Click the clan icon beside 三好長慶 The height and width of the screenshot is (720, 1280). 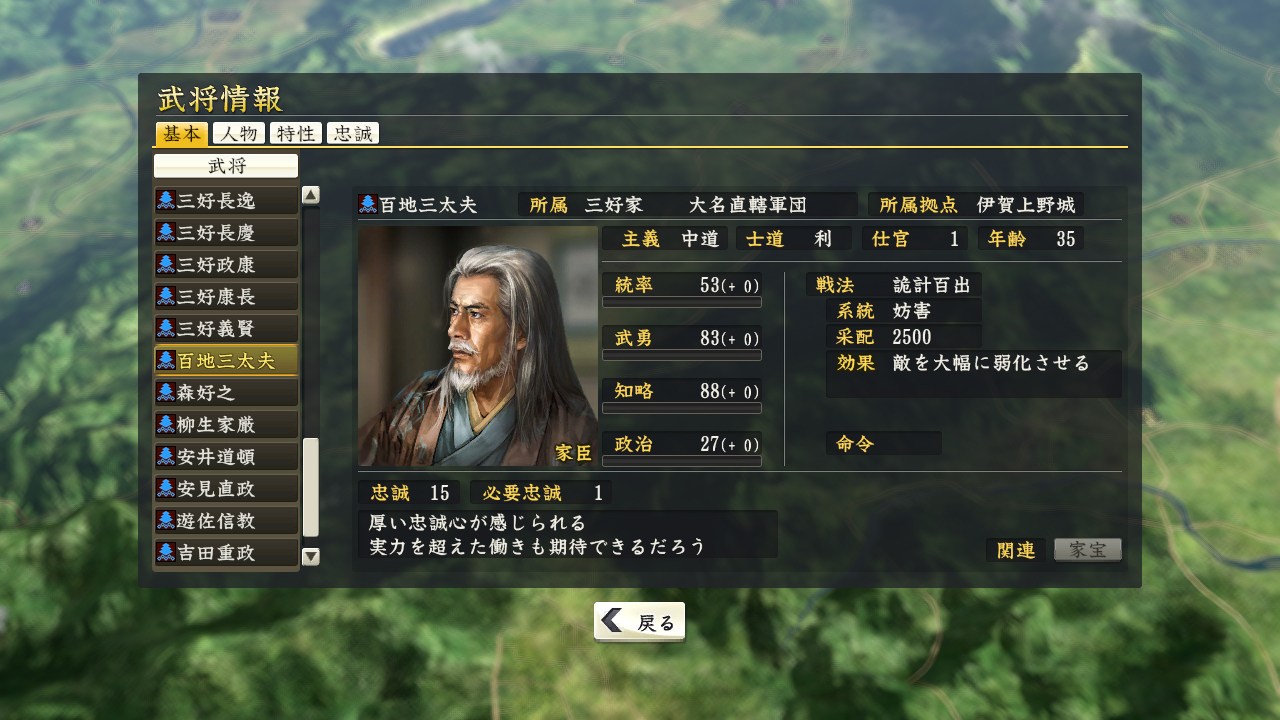(x=166, y=233)
